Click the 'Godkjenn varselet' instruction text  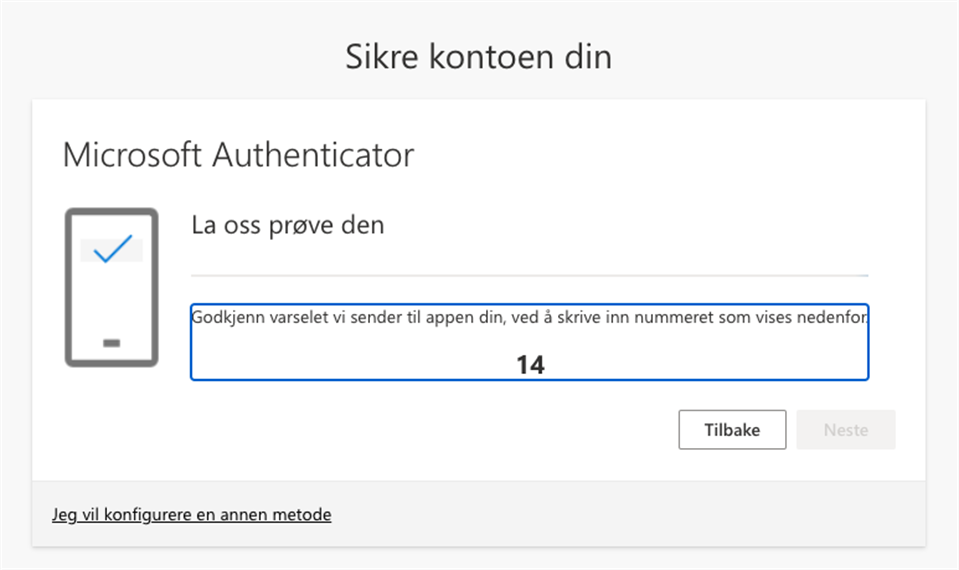pyautogui.click(x=529, y=318)
